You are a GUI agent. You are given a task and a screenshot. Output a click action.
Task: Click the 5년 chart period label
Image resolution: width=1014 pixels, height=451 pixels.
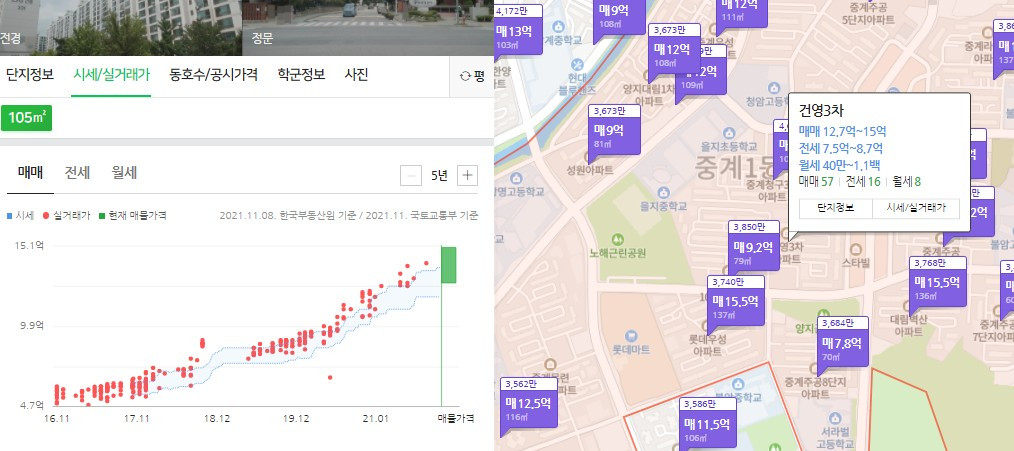click(x=439, y=175)
